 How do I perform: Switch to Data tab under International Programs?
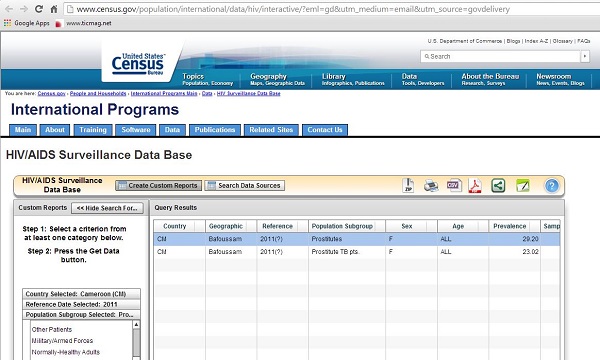coord(172,130)
